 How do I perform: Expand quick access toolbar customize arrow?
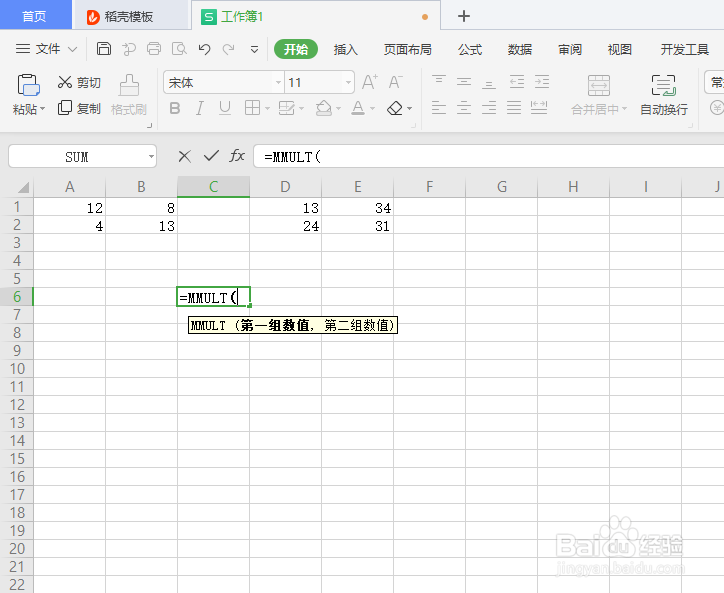click(x=254, y=49)
